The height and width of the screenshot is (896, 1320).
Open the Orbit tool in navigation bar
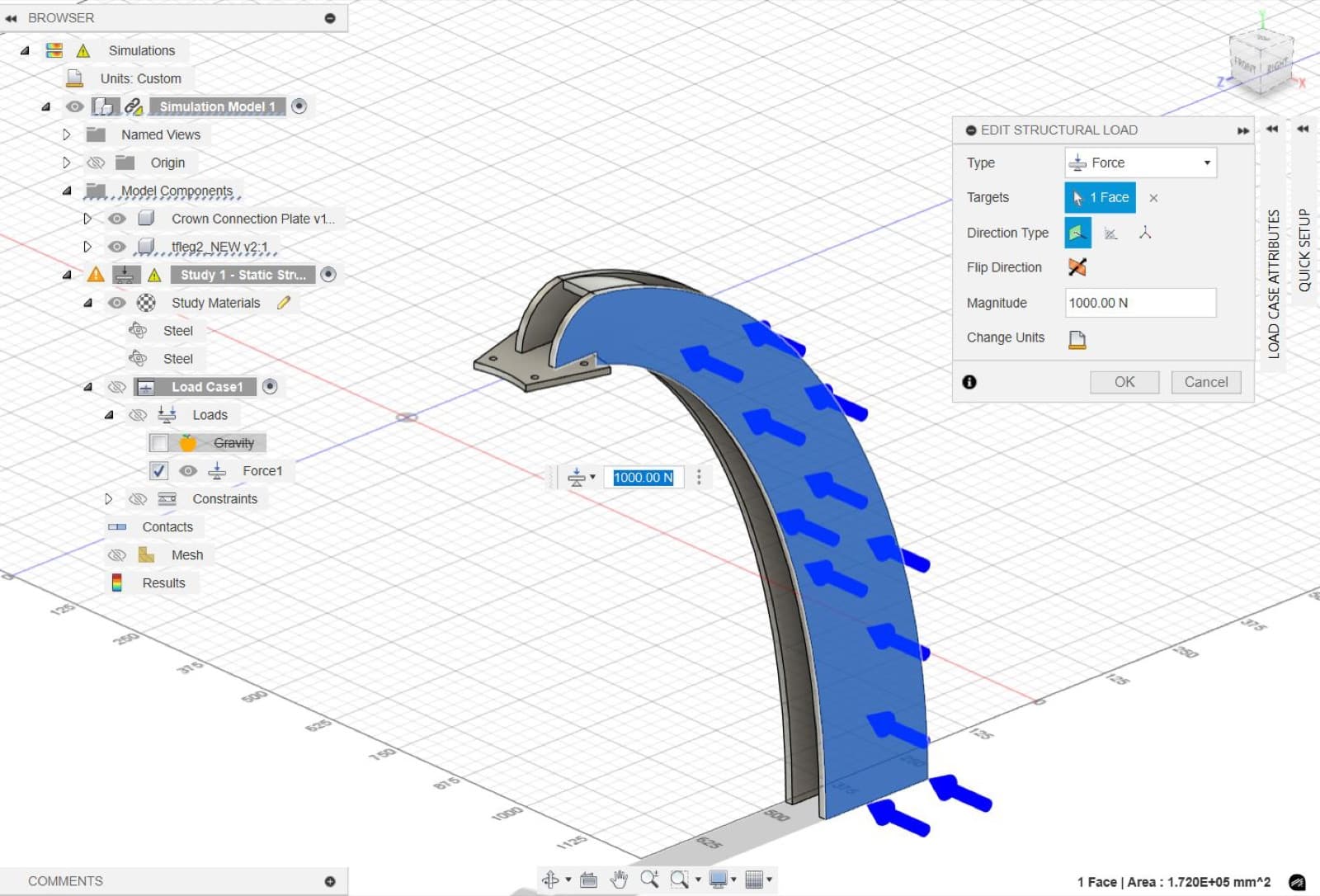pyautogui.click(x=550, y=879)
